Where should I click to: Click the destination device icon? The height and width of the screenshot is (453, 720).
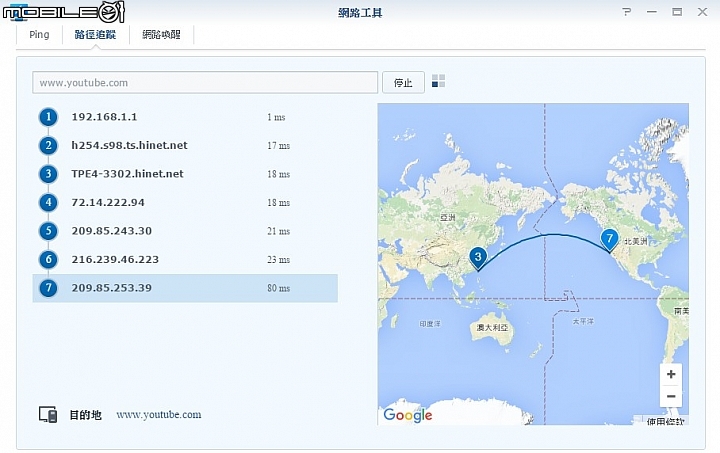48,414
